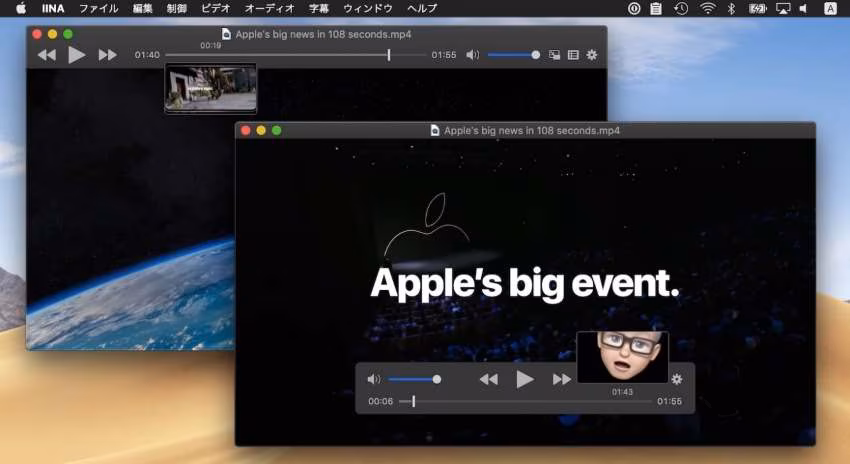The width and height of the screenshot is (850, 464).
Task: Open the IINA application menu
Action: click(53, 8)
